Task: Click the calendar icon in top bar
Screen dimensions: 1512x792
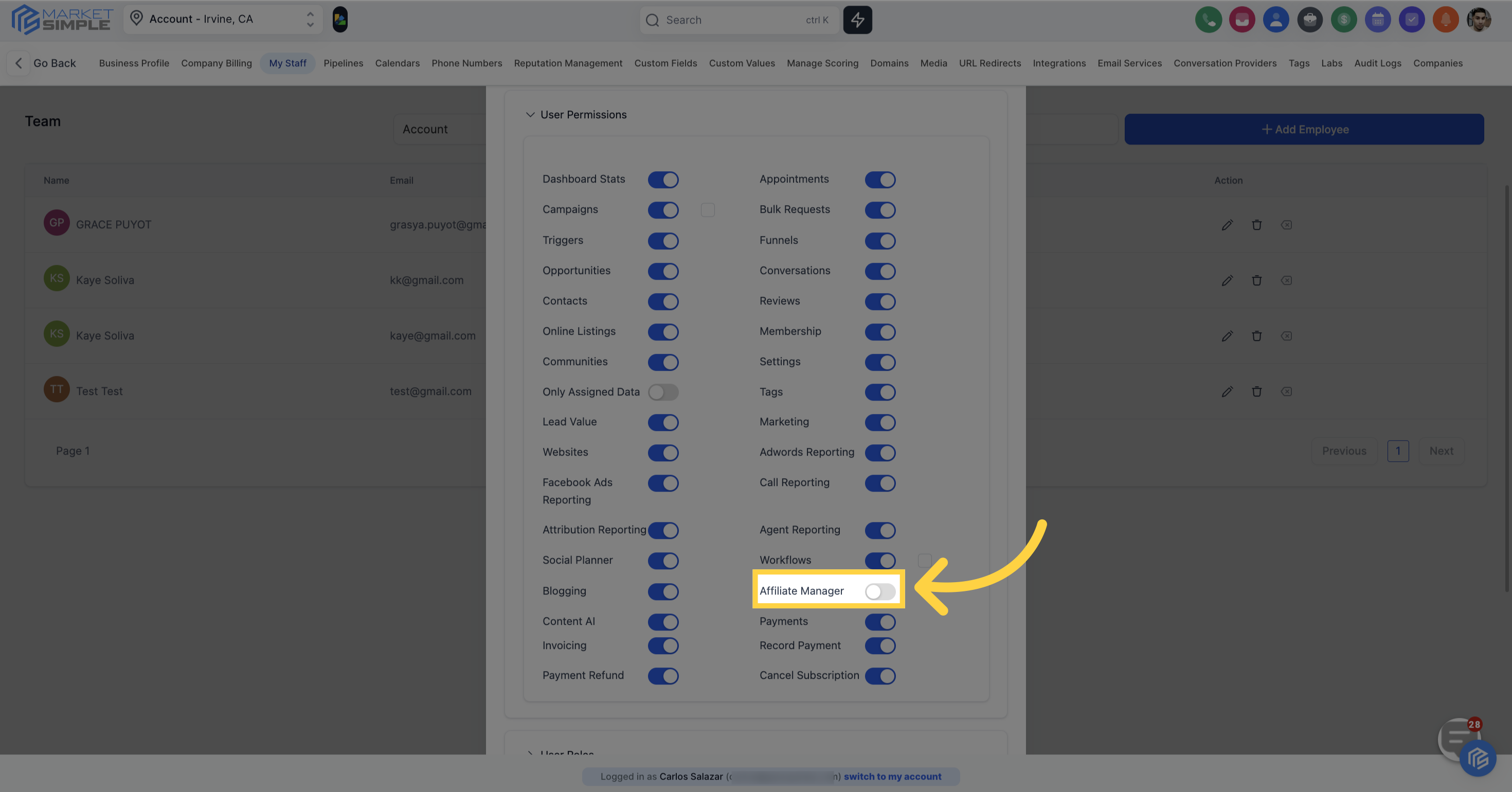Action: [1377, 20]
